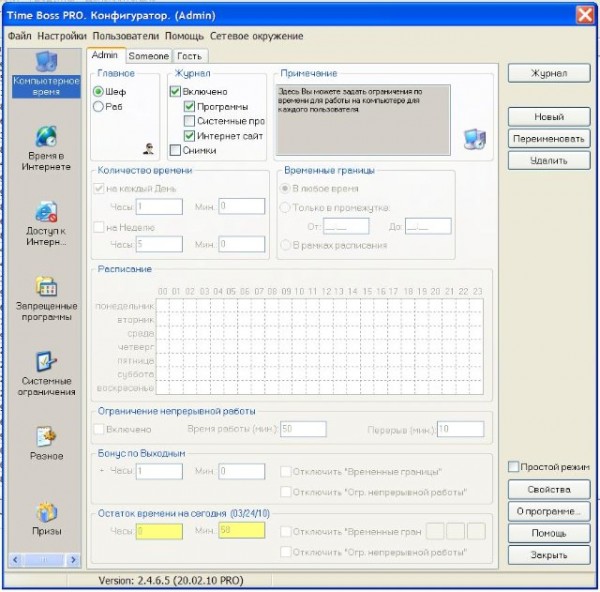The image size is (600, 592).
Task: Open the Призы gift icon
Action: pyautogui.click(x=46, y=512)
